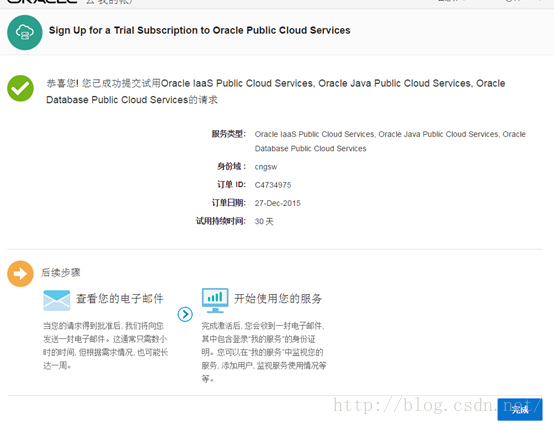This screenshot has height=425, width=554.
Task: Click the green success checkmark icon
Action: (20, 88)
